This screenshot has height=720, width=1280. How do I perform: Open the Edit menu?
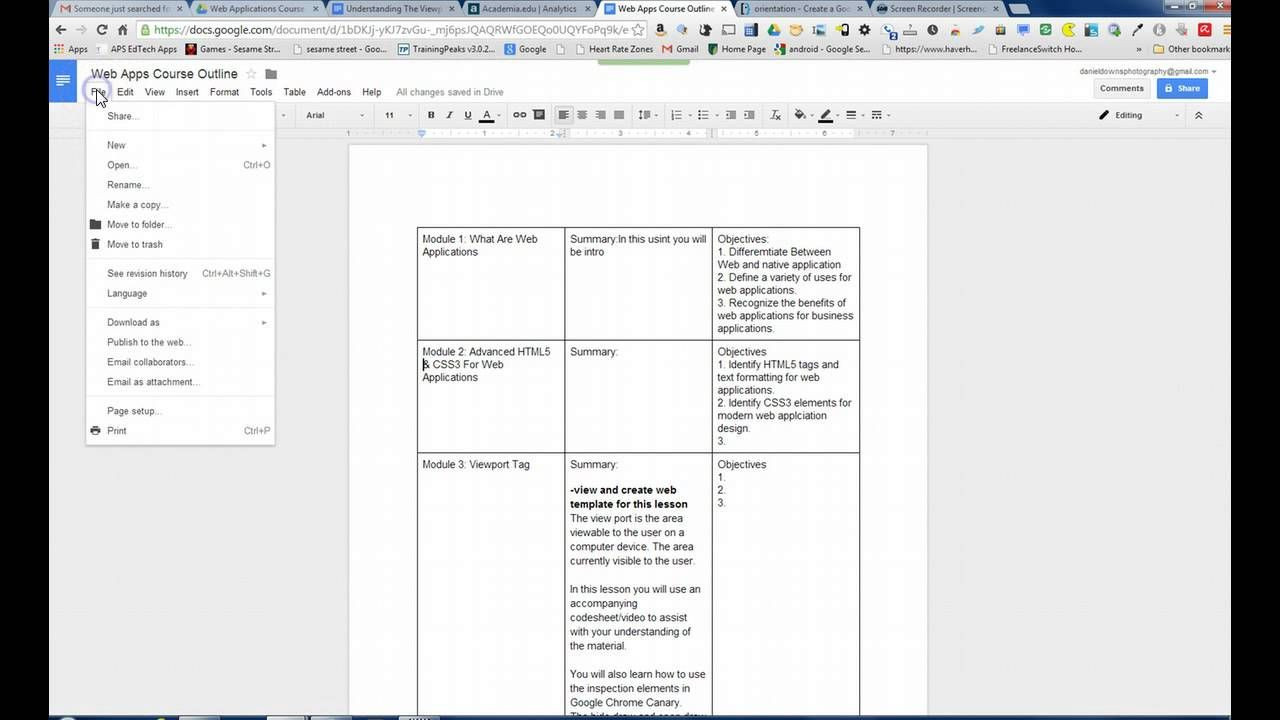125,92
